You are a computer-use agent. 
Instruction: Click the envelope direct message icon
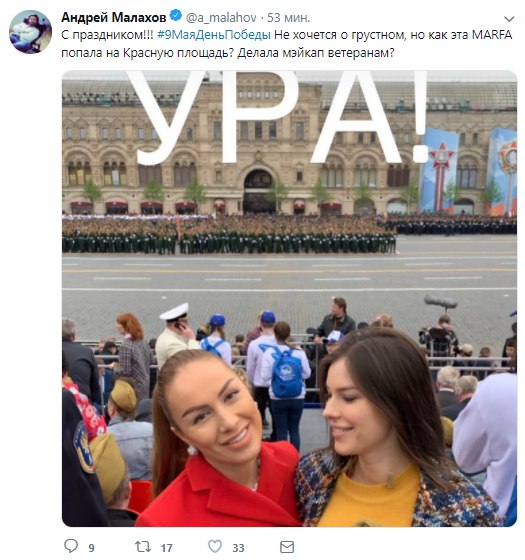(287, 547)
